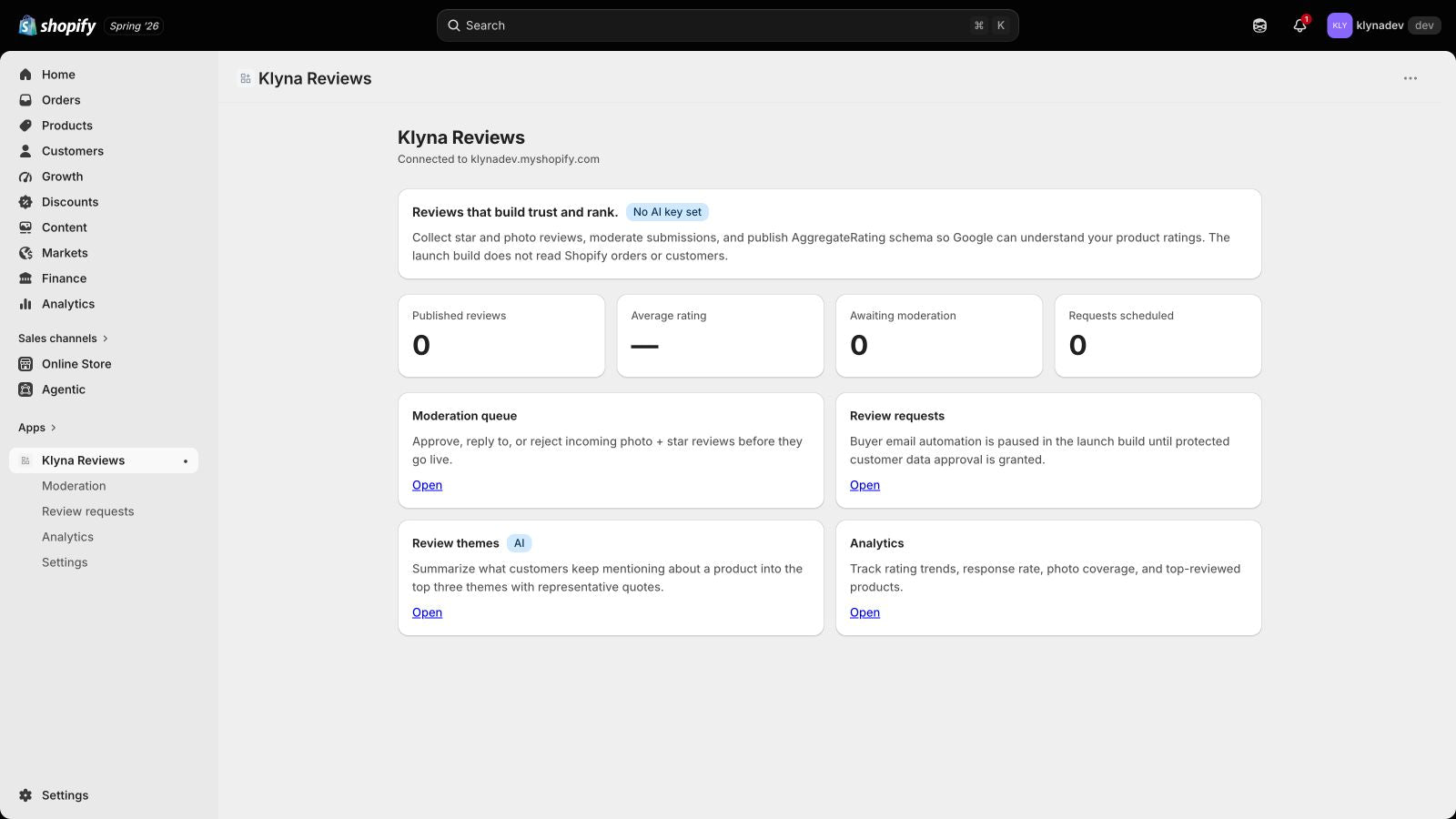Image resolution: width=1456 pixels, height=819 pixels.
Task: Click the Average rating stat card
Action: (x=721, y=336)
